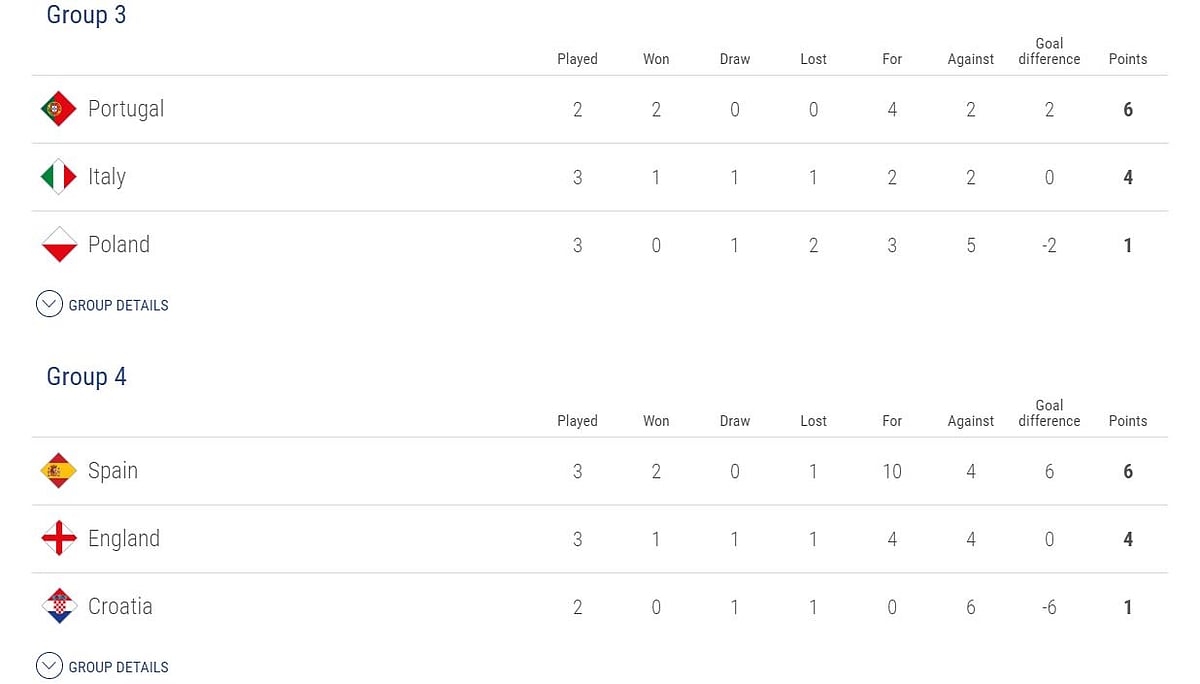Screen dimensions: 1200x684
Task: Click the Poland flag icon
Action: (58, 245)
